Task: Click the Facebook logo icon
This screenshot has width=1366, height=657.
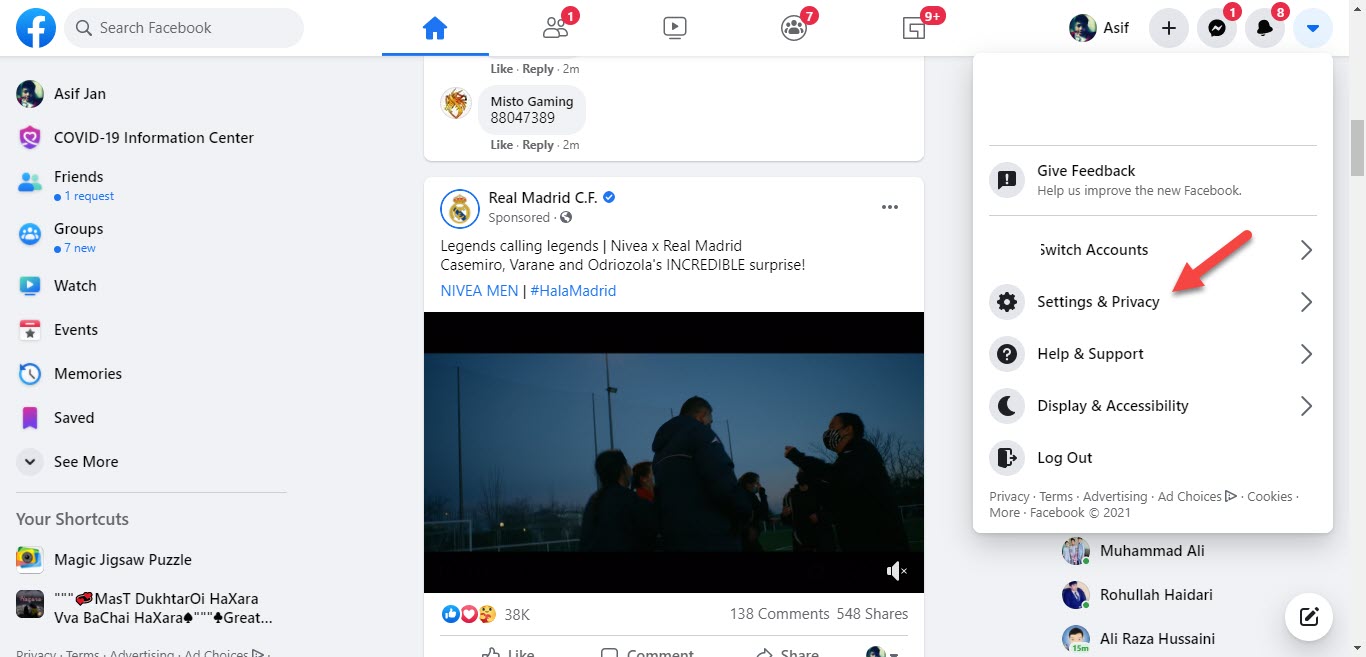Action: pyautogui.click(x=36, y=28)
